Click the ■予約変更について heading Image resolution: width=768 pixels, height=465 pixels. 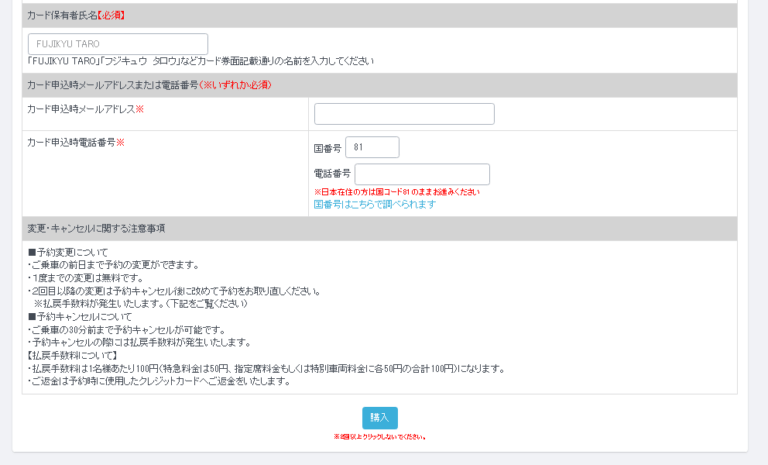67,252
